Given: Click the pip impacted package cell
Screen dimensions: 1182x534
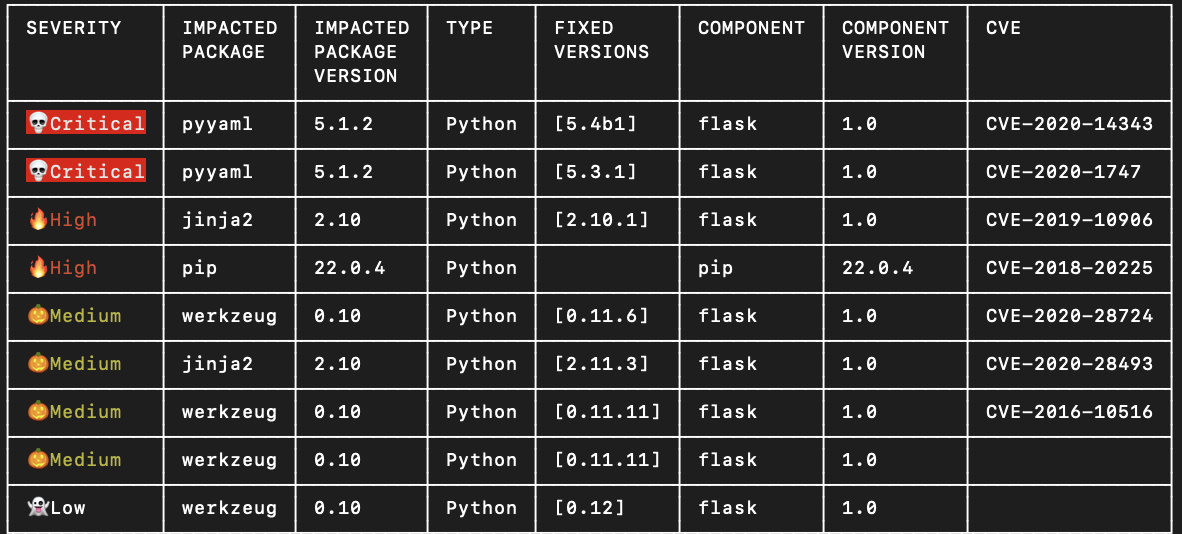Looking at the screenshot, I should (200, 268).
